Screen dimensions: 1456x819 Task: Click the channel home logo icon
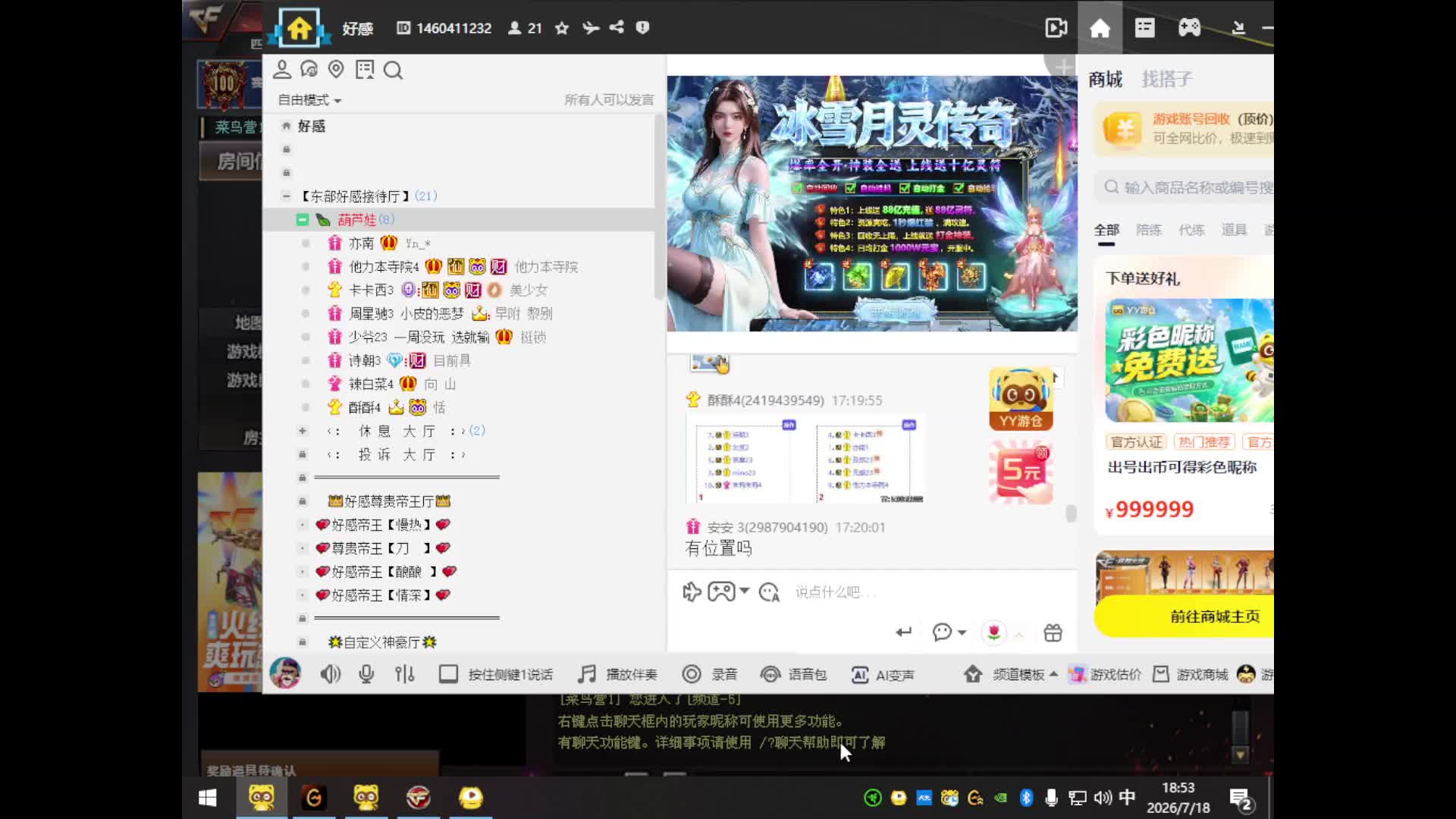299,29
